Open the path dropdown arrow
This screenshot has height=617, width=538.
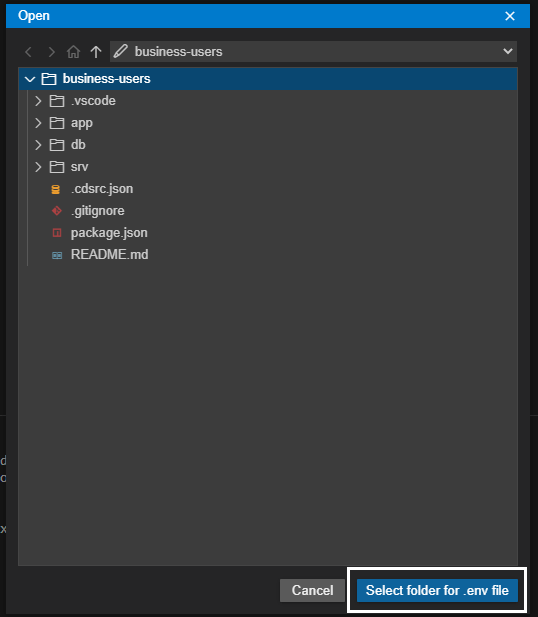point(508,51)
